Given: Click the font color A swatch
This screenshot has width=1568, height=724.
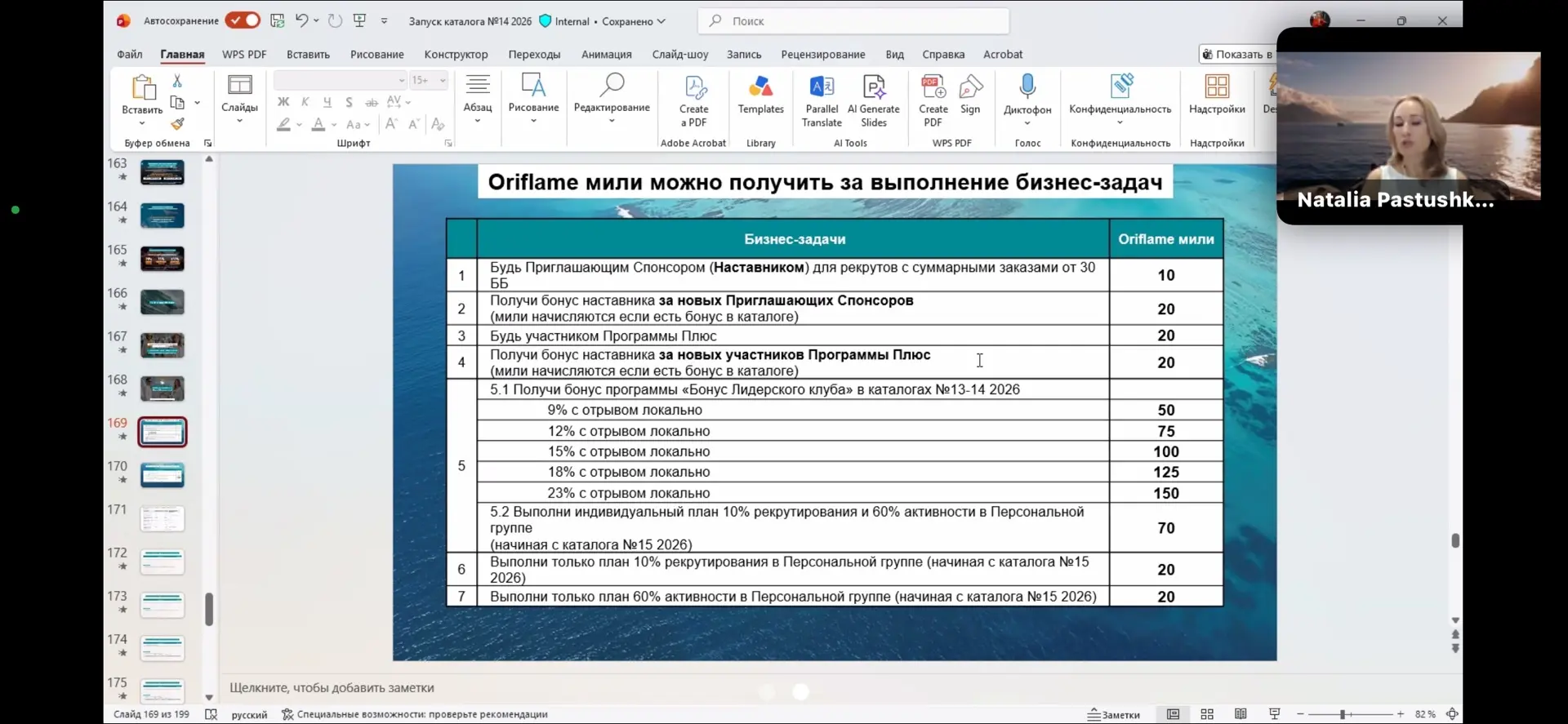Looking at the screenshot, I should [x=318, y=124].
